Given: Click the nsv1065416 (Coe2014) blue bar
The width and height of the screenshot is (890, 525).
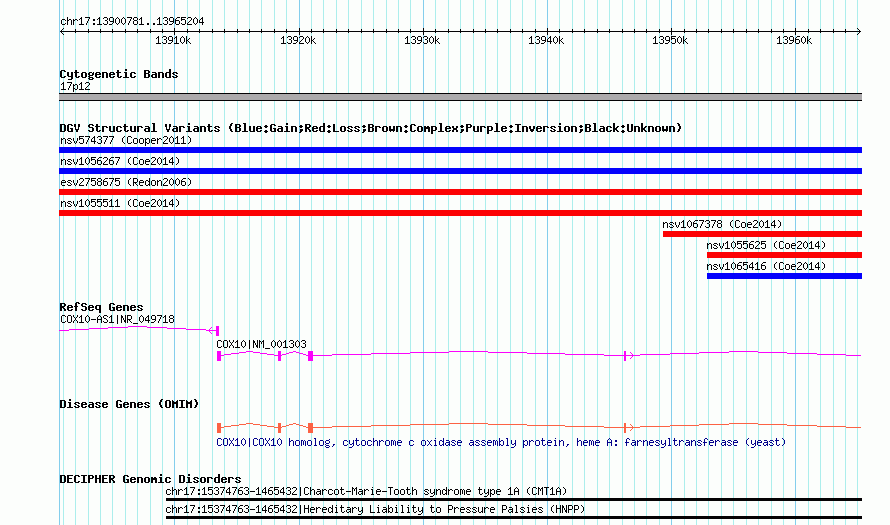Looking at the screenshot, I should click(784, 276).
